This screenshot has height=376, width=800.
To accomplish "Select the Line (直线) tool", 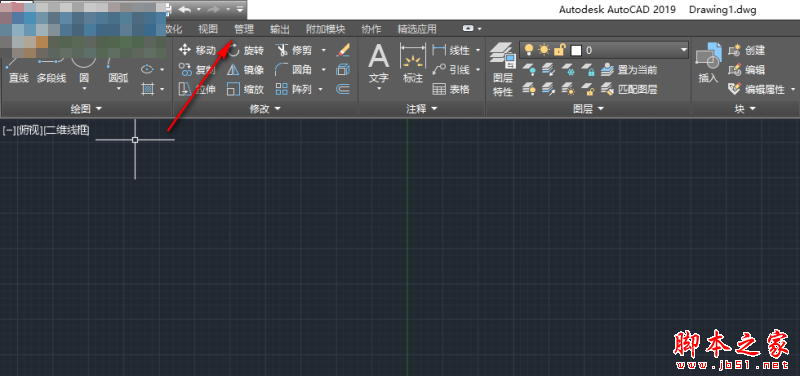I will tap(18, 69).
